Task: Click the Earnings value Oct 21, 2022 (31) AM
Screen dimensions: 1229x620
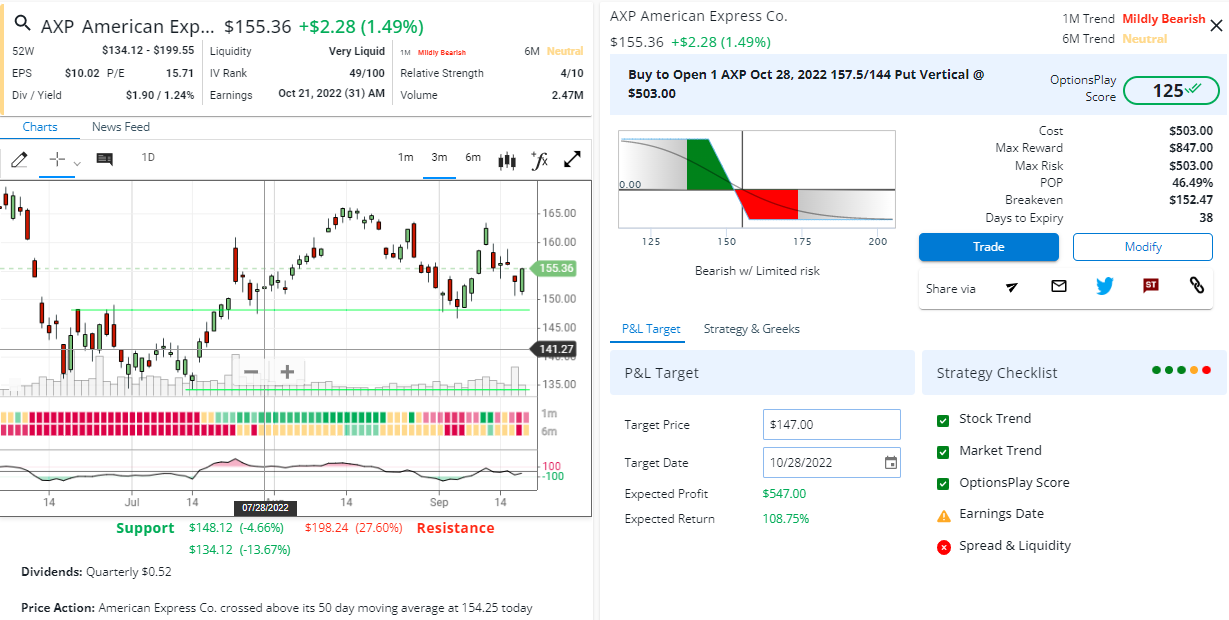Action: pyautogui.click(x=331, y=95)
